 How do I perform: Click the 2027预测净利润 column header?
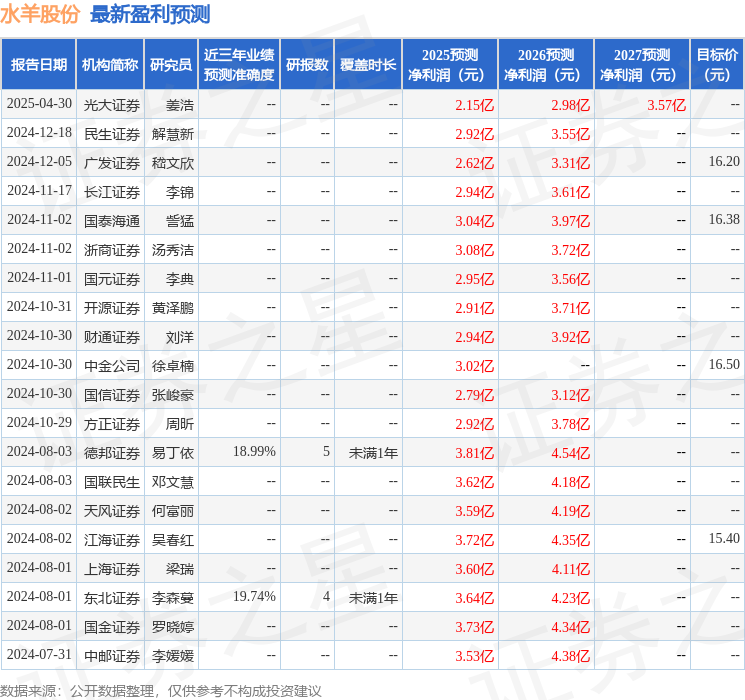(641, 65)
